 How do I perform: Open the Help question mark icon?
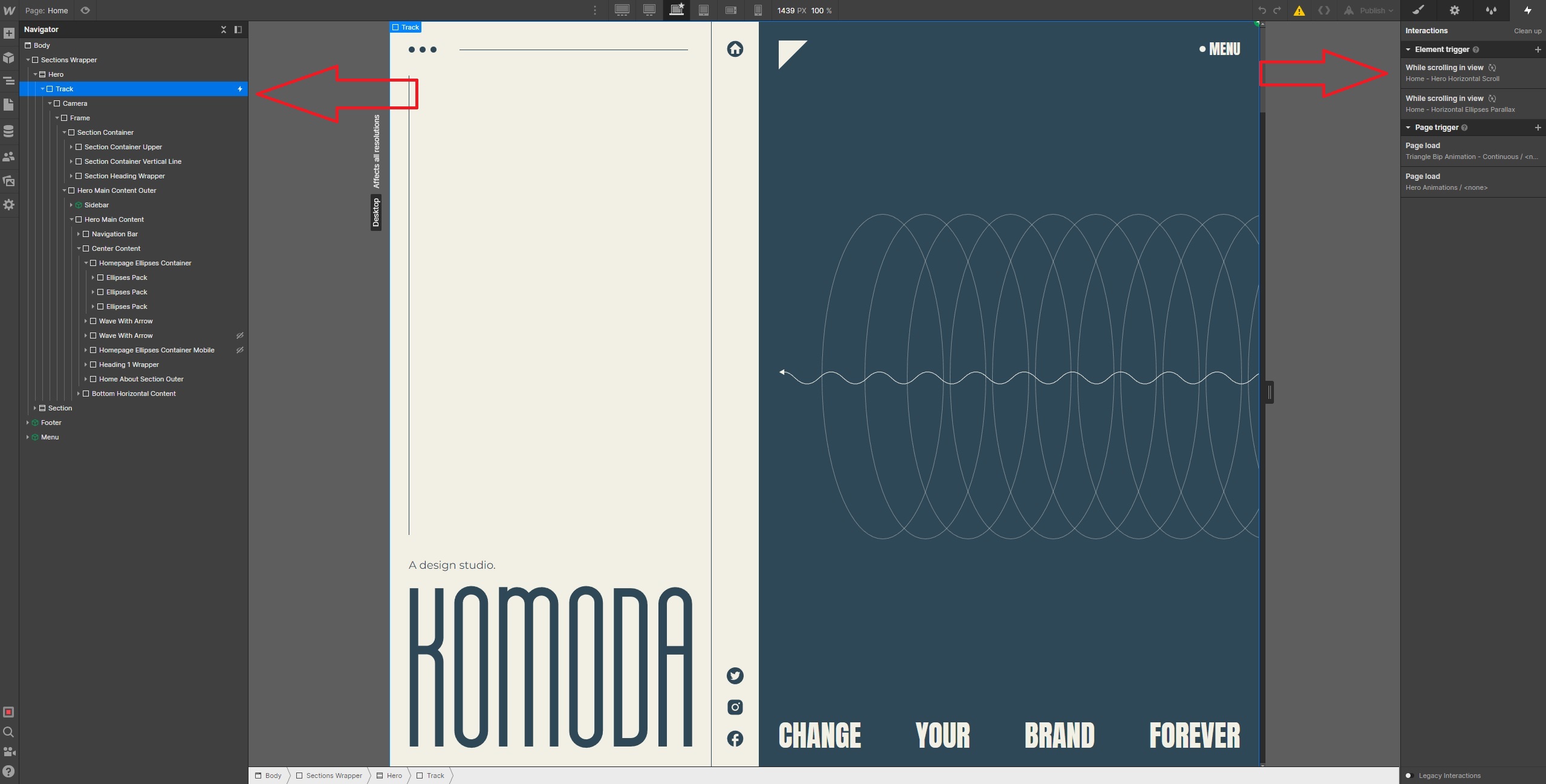pyautogui.click(x=8, y=771)
